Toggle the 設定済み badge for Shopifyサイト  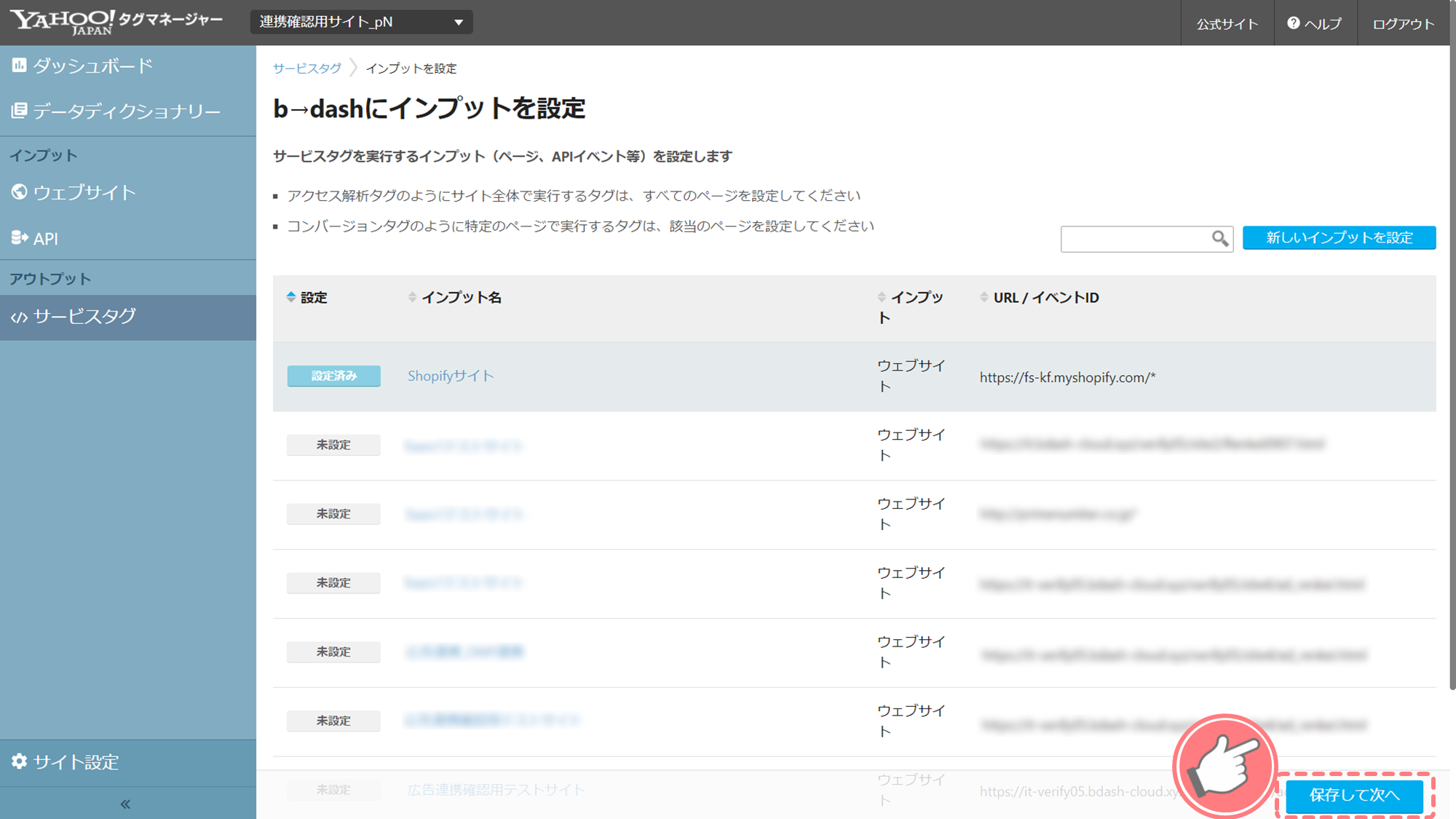(x=333, y=376)
